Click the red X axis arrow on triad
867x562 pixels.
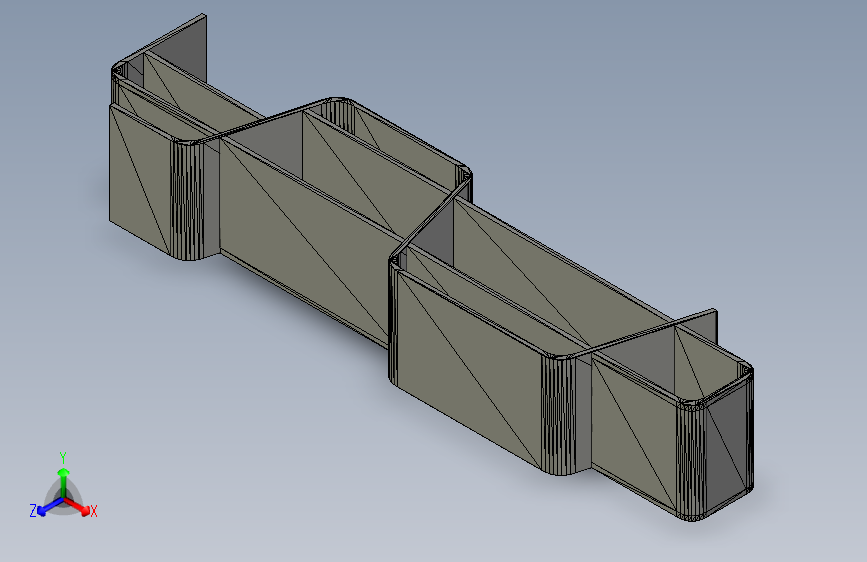click(77, 506)
